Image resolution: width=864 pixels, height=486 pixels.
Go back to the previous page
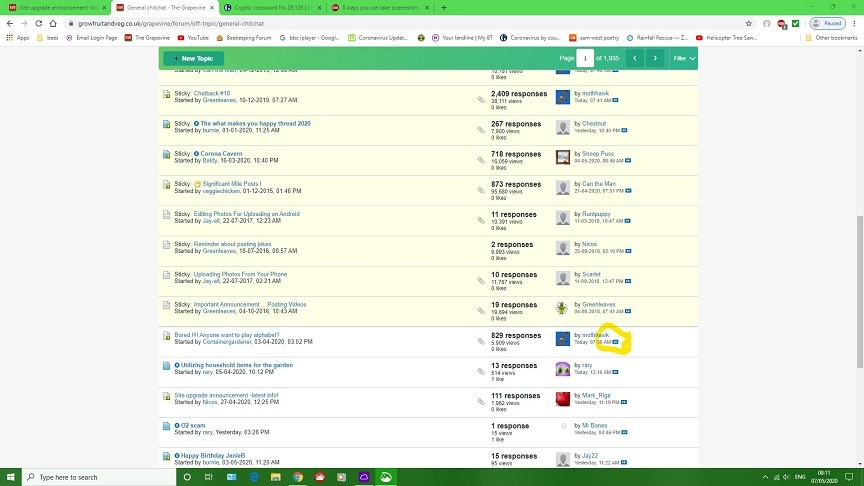[x=10, y=23]
